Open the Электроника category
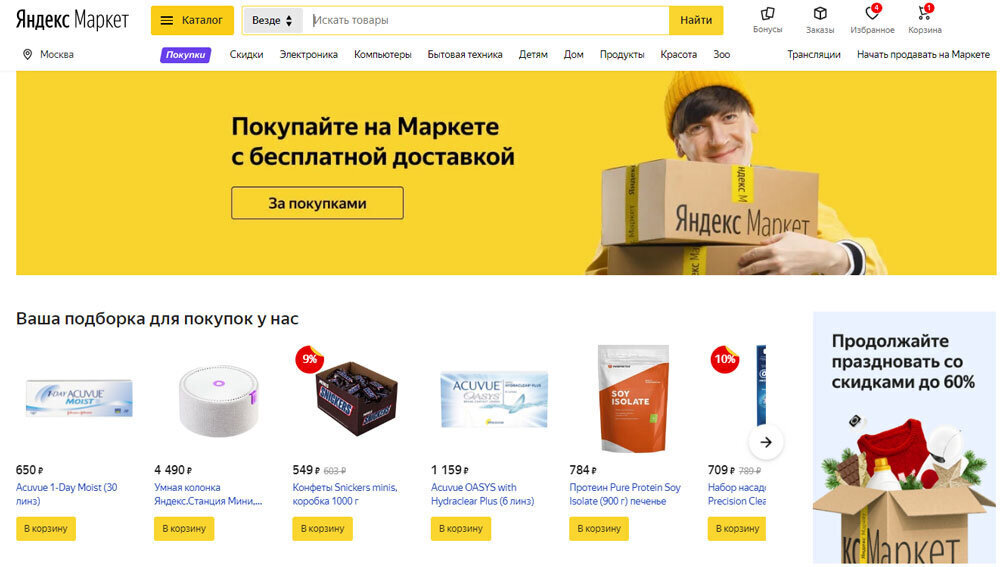The height and width of the screenshot is (567, 1000). pos(309,55)
